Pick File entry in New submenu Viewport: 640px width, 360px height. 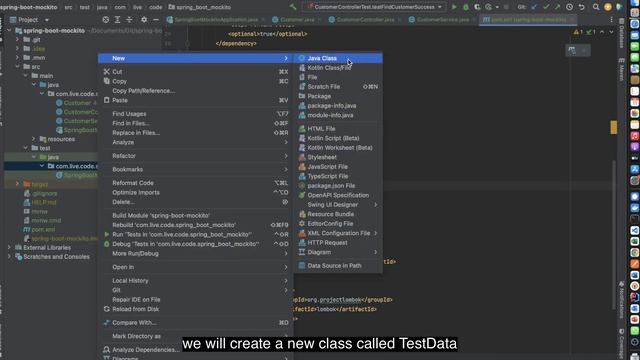click(x=338, y=77)
